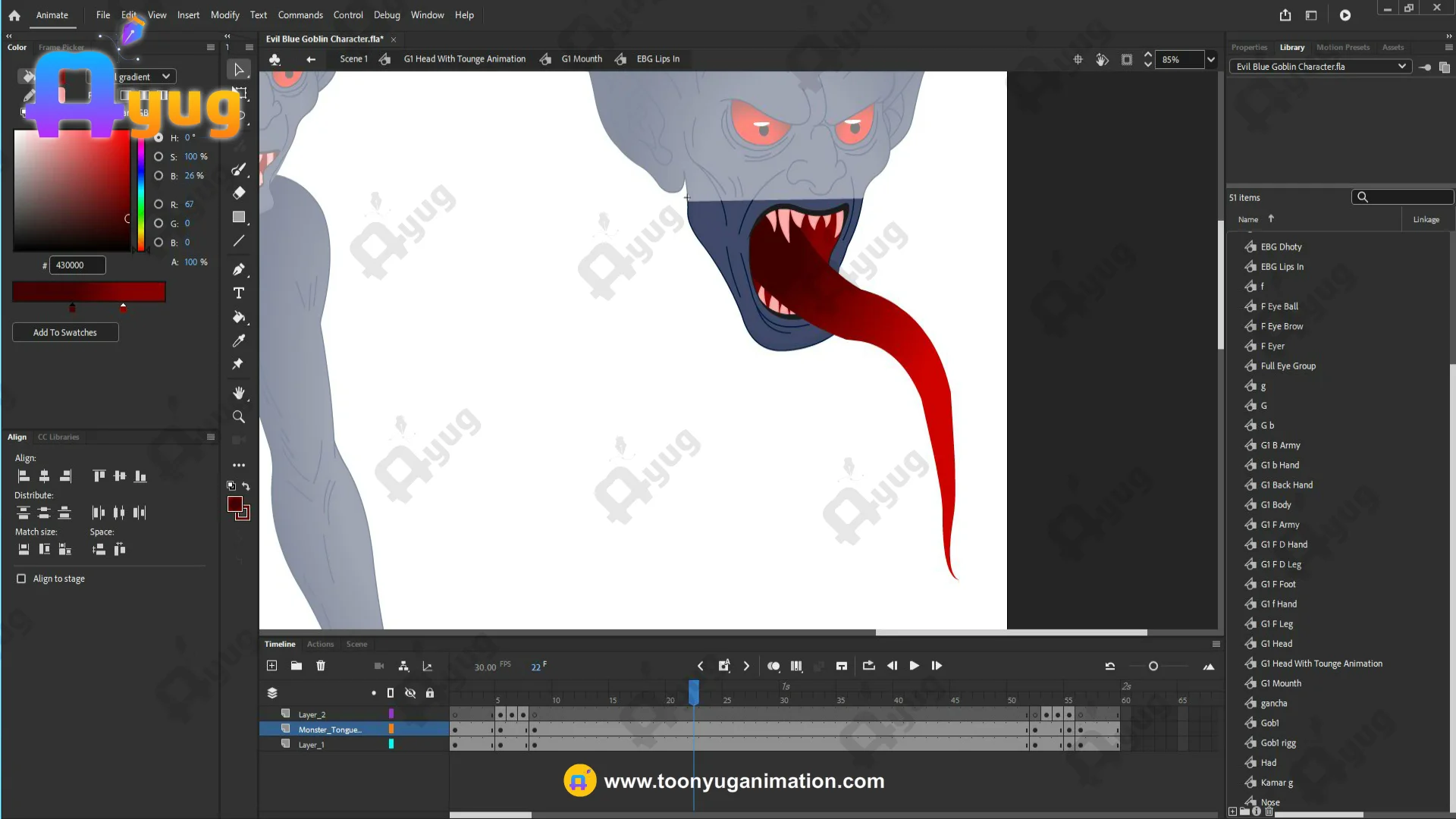Toggle the hide-all-layers eye icon
The image size is (1456, 819).
coord(410,693)
